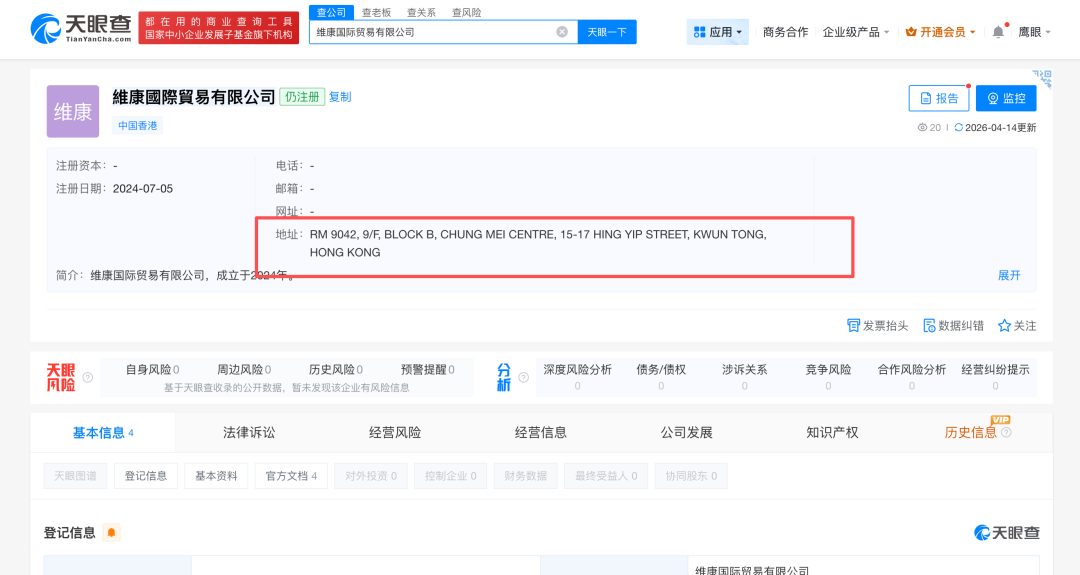Select the 查老板 search tab
The width and height of the screenshot is (1080, 575).
click(x=377, y=13)
